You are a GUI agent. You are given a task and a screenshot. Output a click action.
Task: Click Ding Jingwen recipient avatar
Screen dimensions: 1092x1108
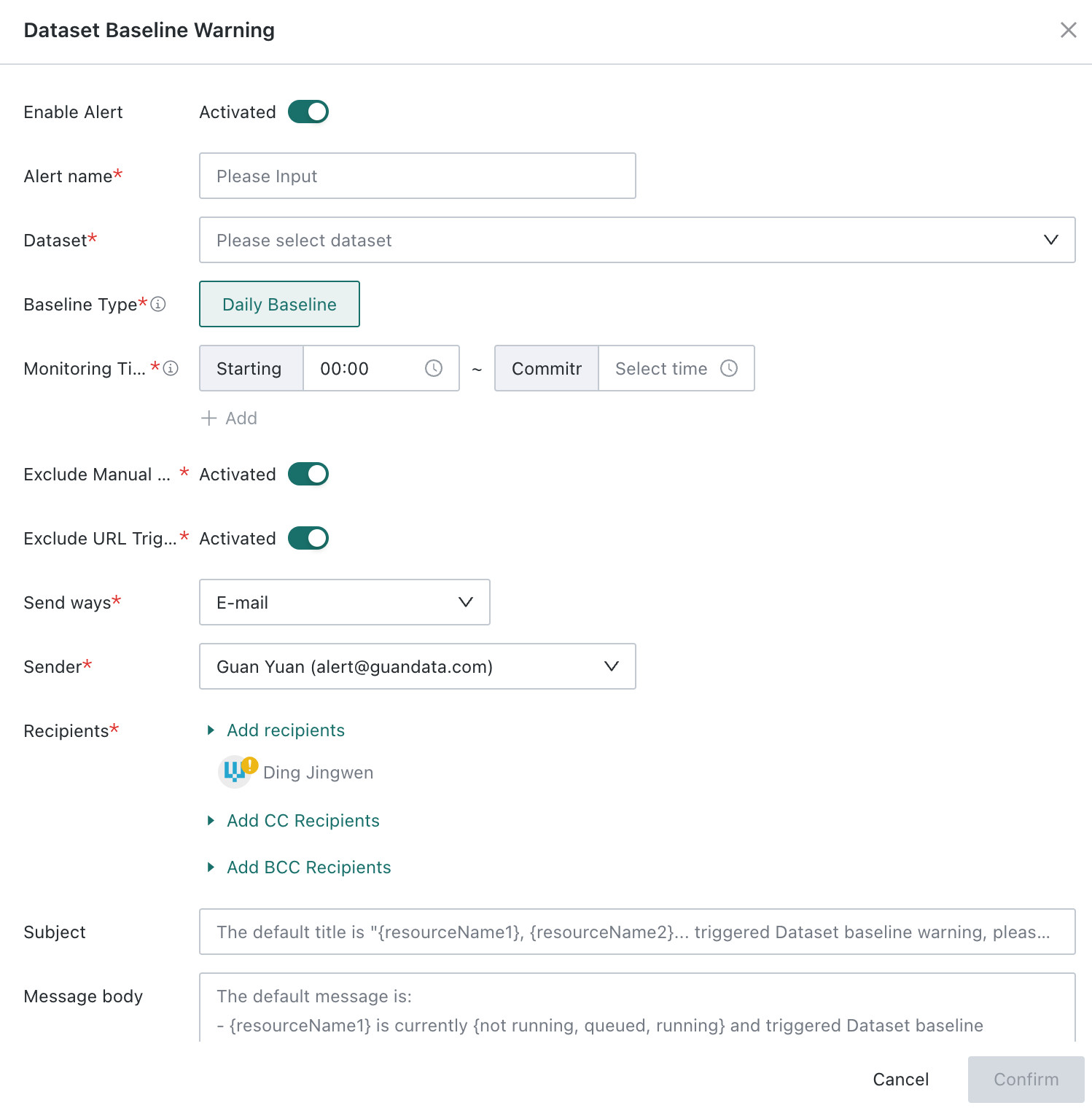235,772
